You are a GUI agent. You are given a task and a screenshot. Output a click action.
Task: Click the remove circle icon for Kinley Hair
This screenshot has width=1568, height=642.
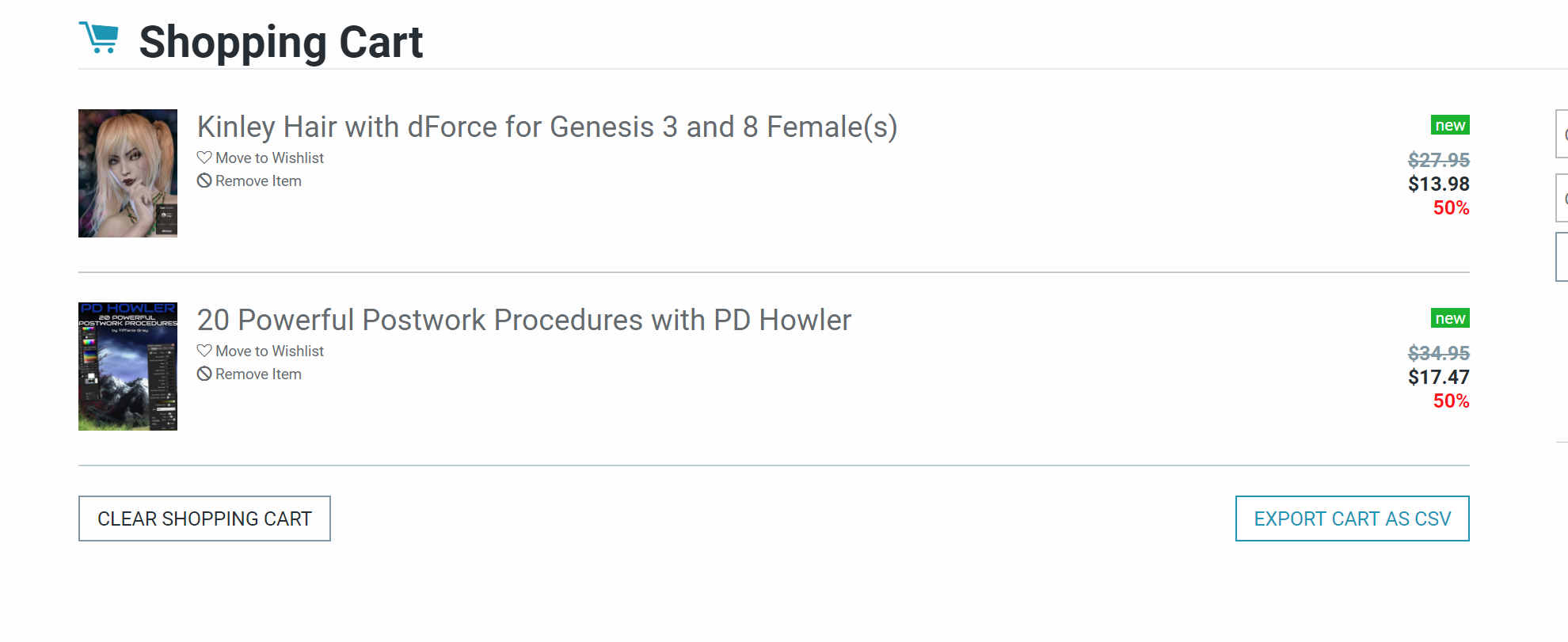pyautogui.click(x=204, y=180)
